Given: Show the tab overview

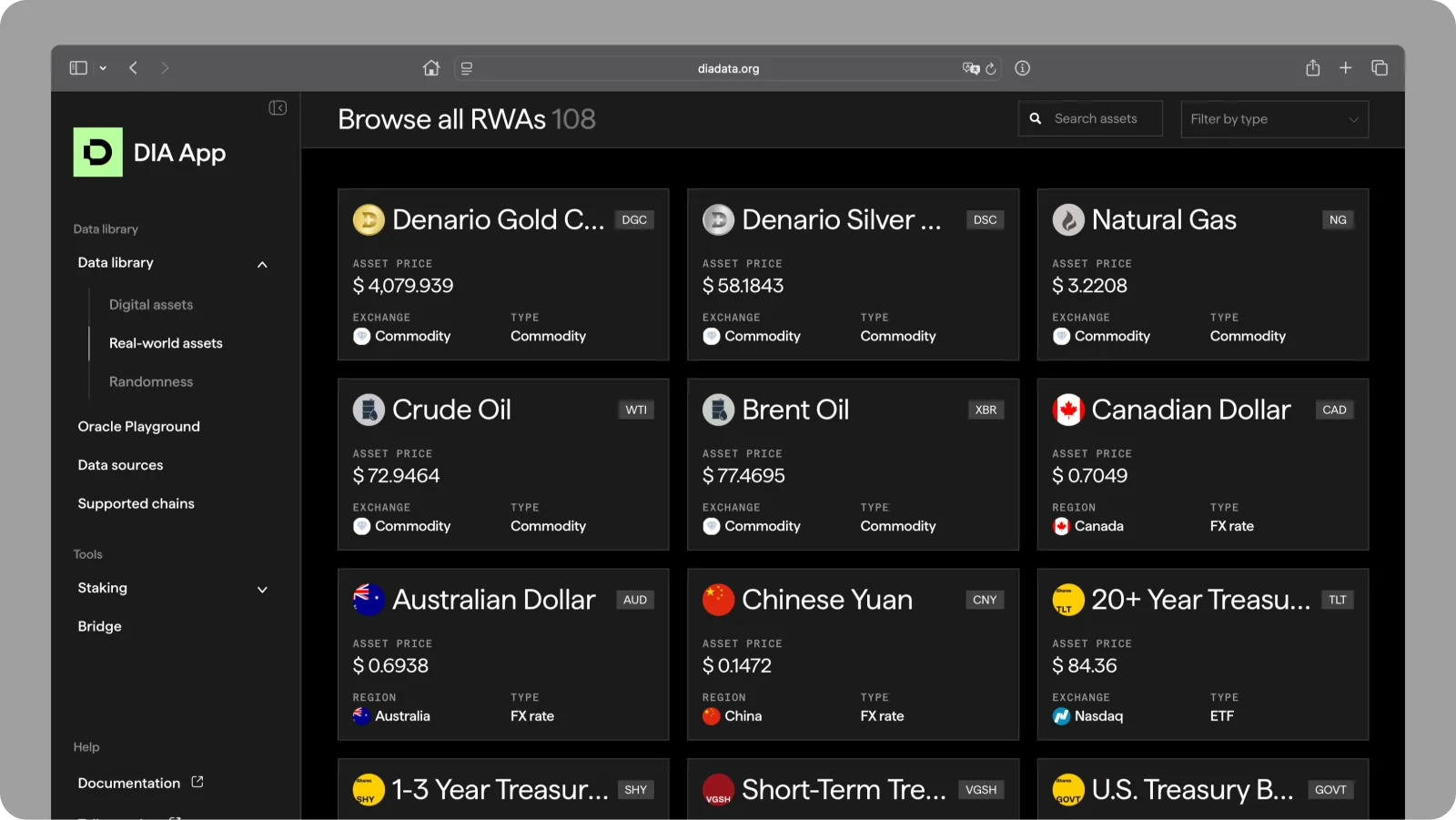Looking at the screenshot, I should (1380, 68).
